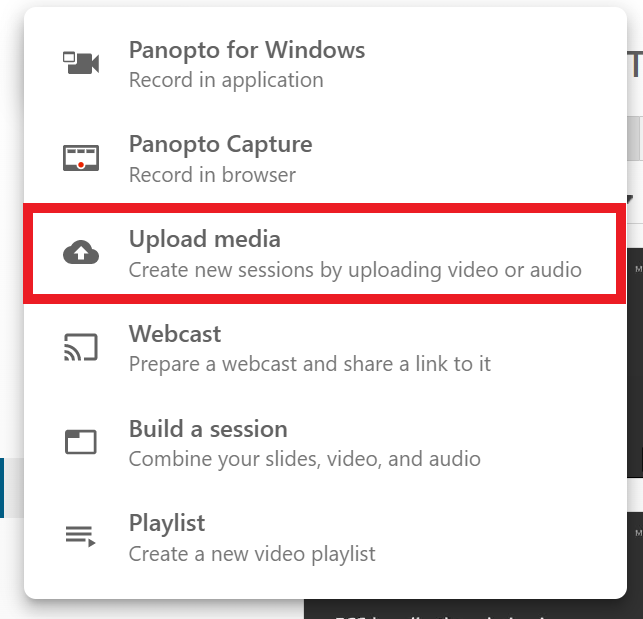Image resolution: width=643 pixels, height=619 pixels.
Task: Choose the Panopto Capture option title
Action: click(221, 144)
